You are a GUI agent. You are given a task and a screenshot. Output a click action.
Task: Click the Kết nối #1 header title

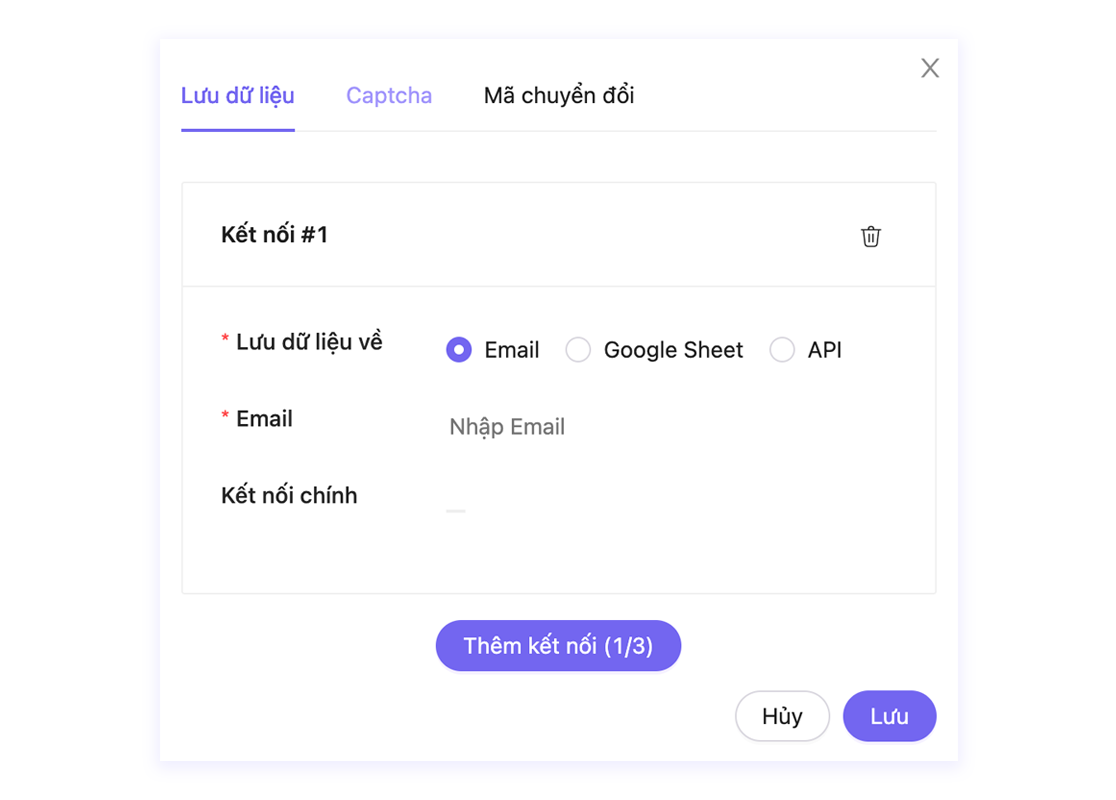tap(275, 235)
